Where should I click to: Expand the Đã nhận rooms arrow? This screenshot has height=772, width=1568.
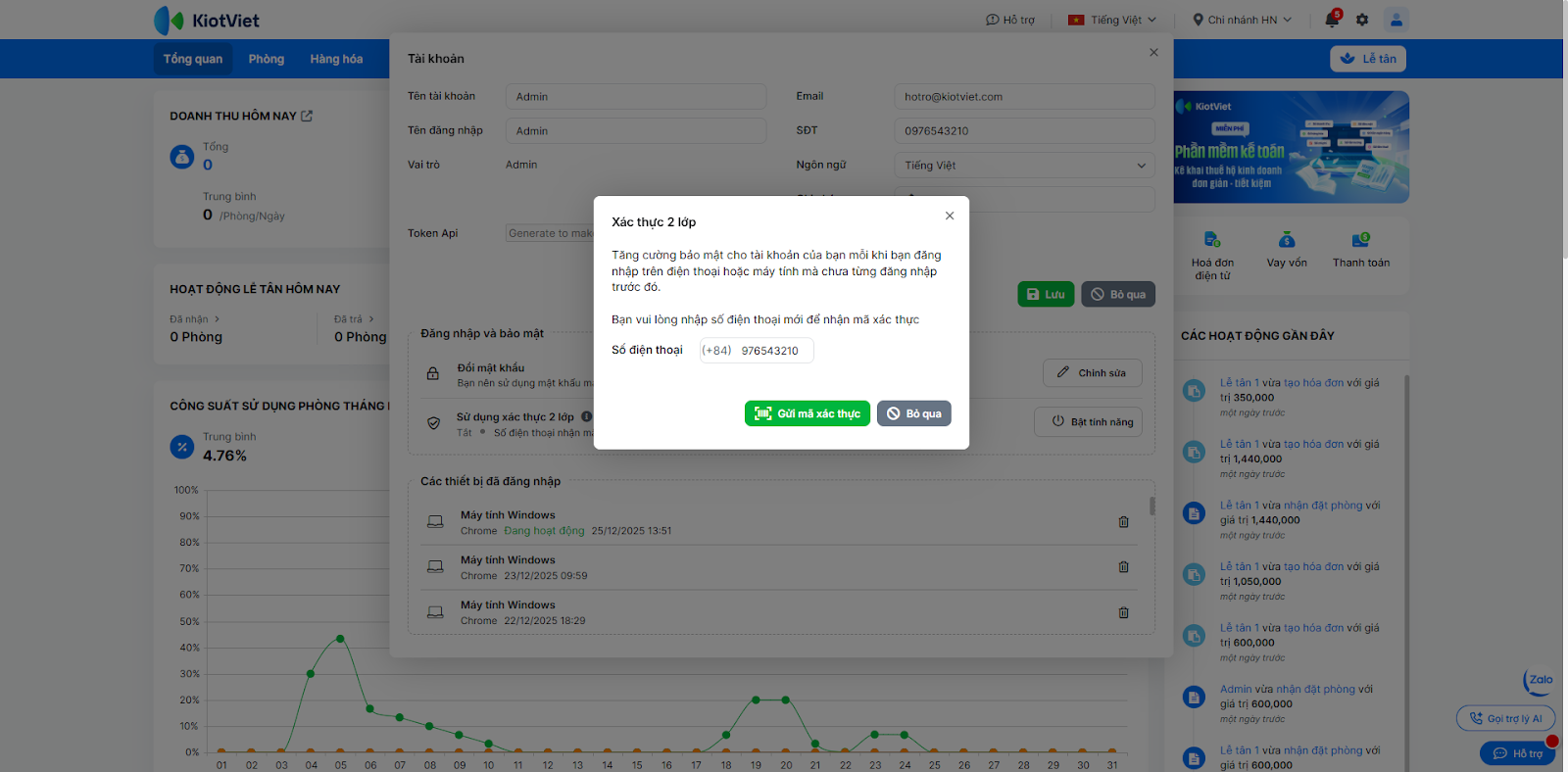coord(218,319)
